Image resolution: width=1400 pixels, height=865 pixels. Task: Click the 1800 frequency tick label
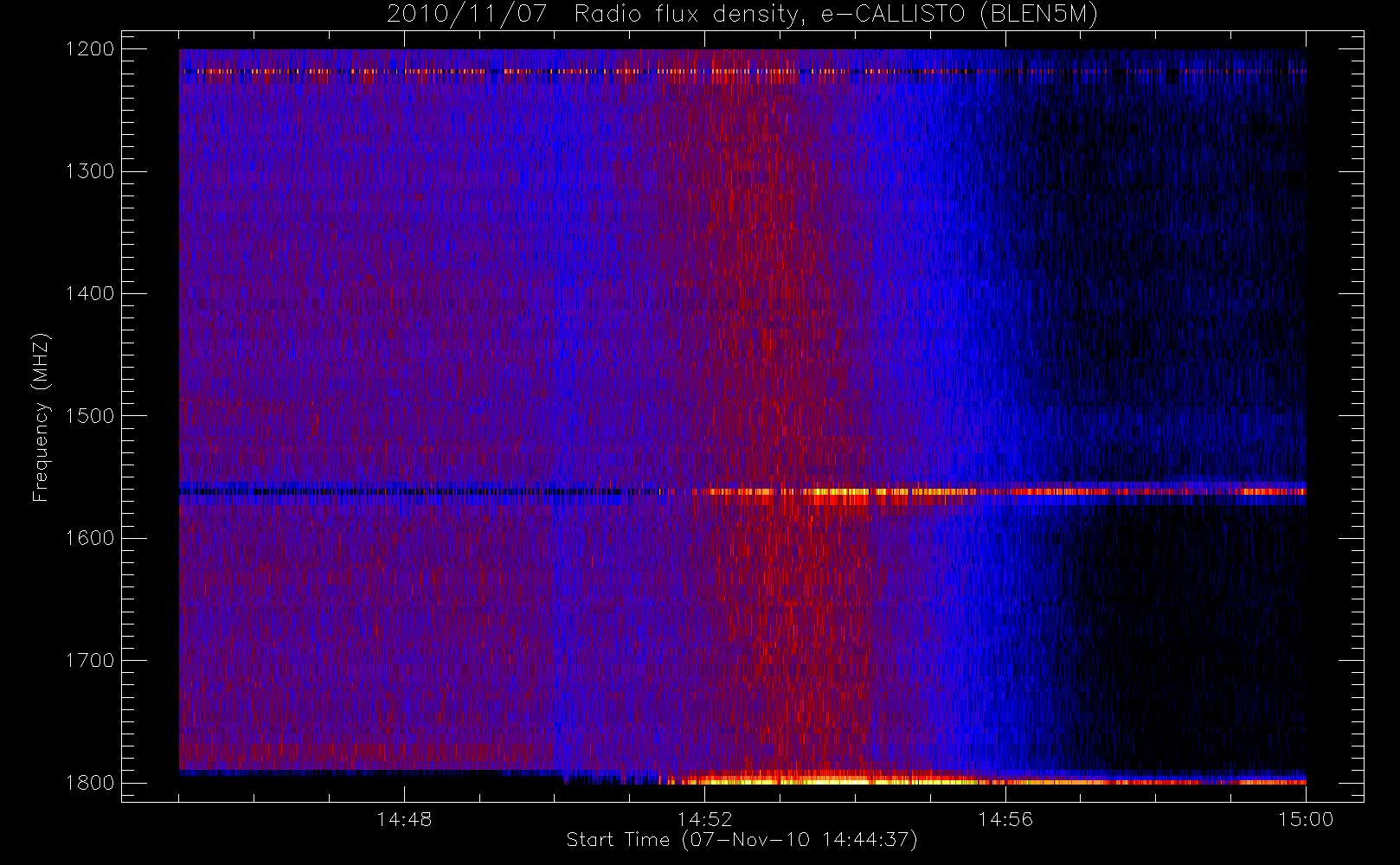tap(90, 783)
